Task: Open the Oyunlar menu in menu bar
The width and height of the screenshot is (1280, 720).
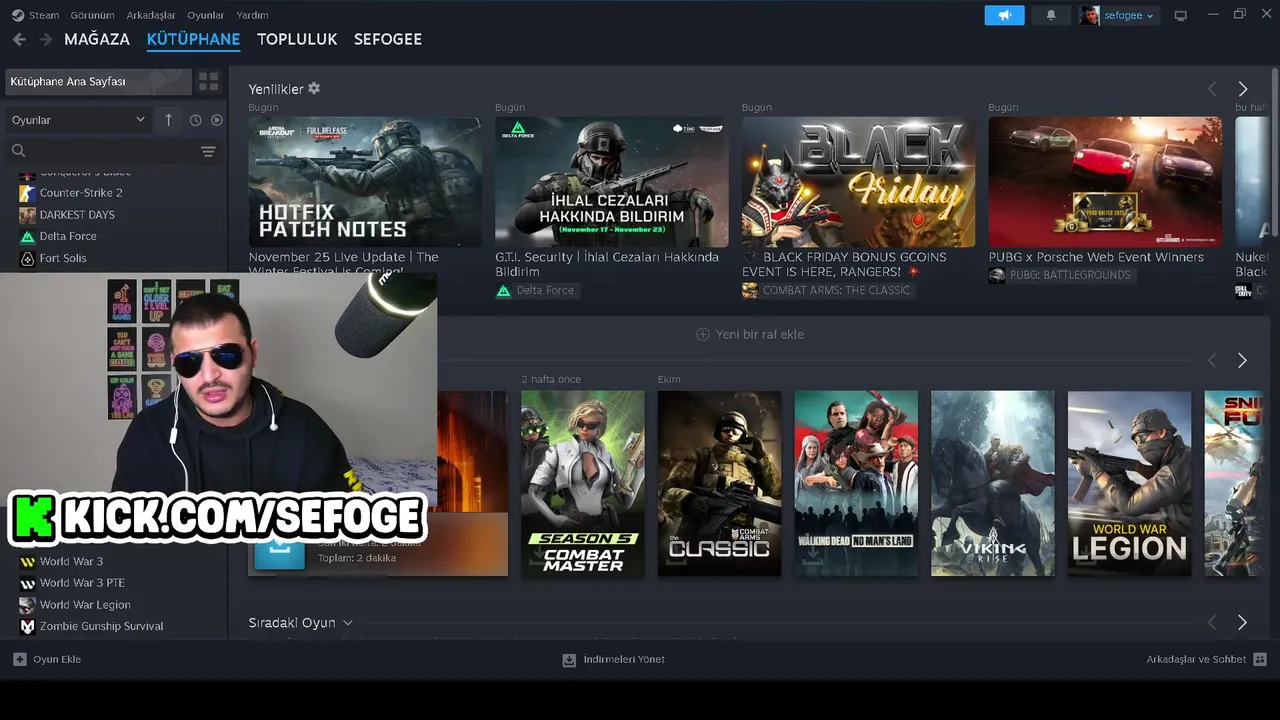Action: (x=206, y=15)
